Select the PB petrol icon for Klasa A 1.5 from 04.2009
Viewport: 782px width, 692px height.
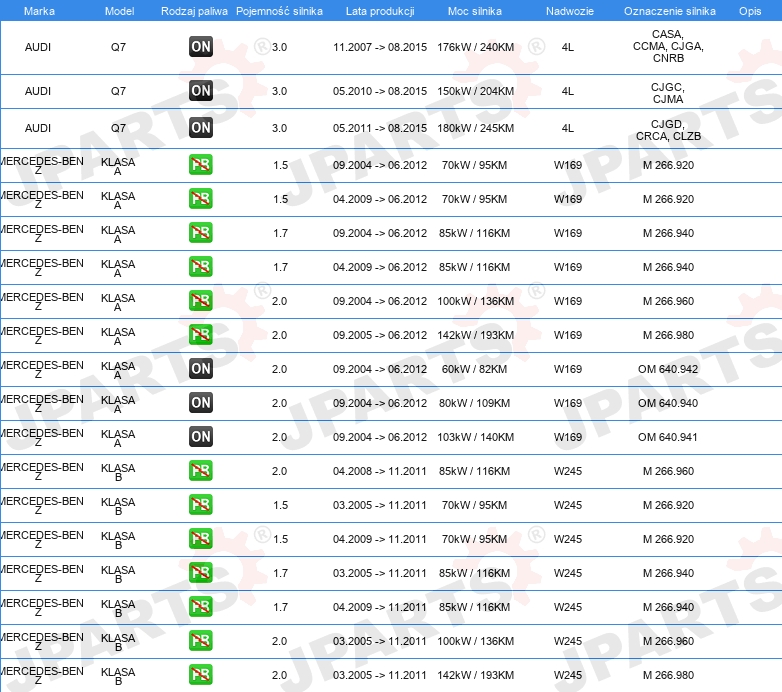pyautogui.click(x=201, y=198)
